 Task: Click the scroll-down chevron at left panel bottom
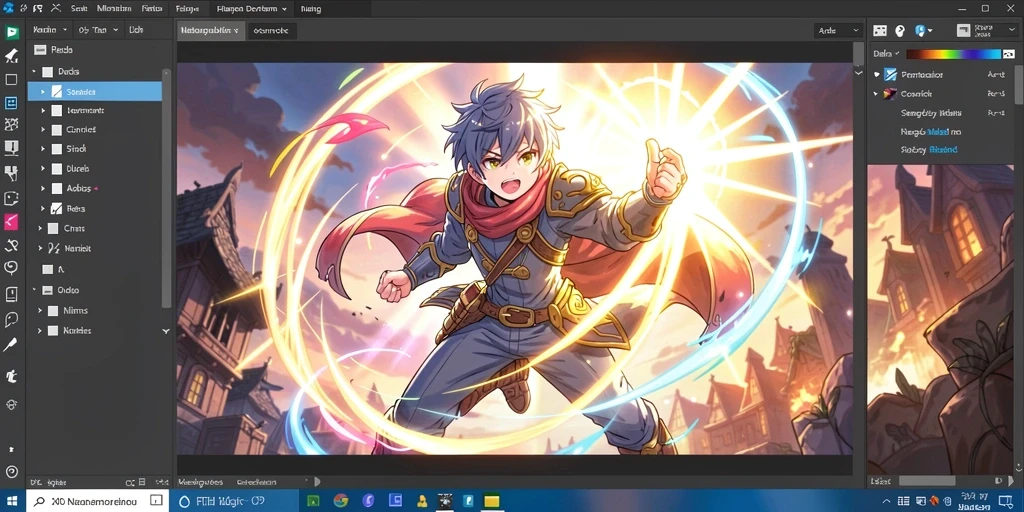point(166,331)
